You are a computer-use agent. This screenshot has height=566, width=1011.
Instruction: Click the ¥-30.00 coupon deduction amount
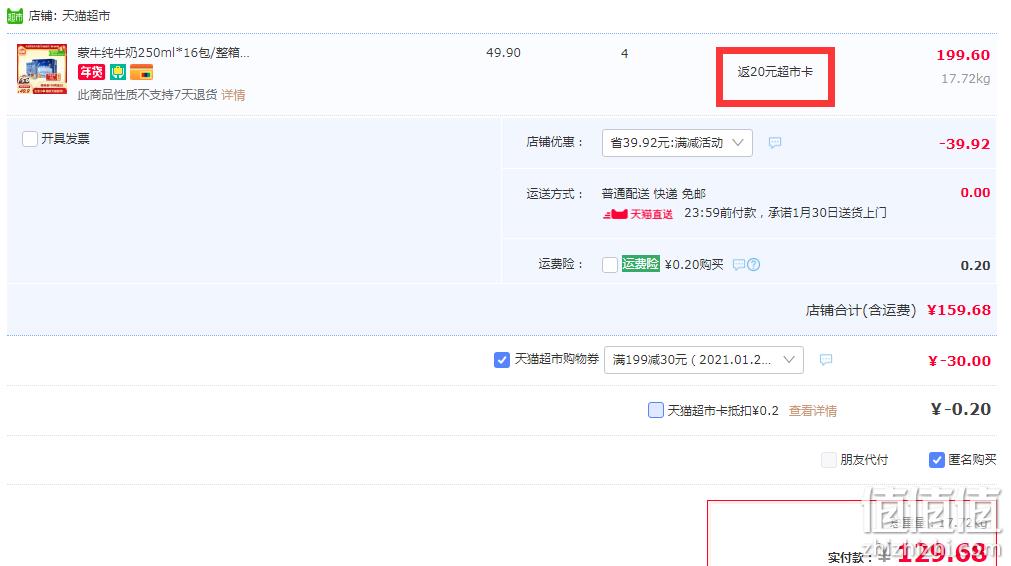coord(959,361)
